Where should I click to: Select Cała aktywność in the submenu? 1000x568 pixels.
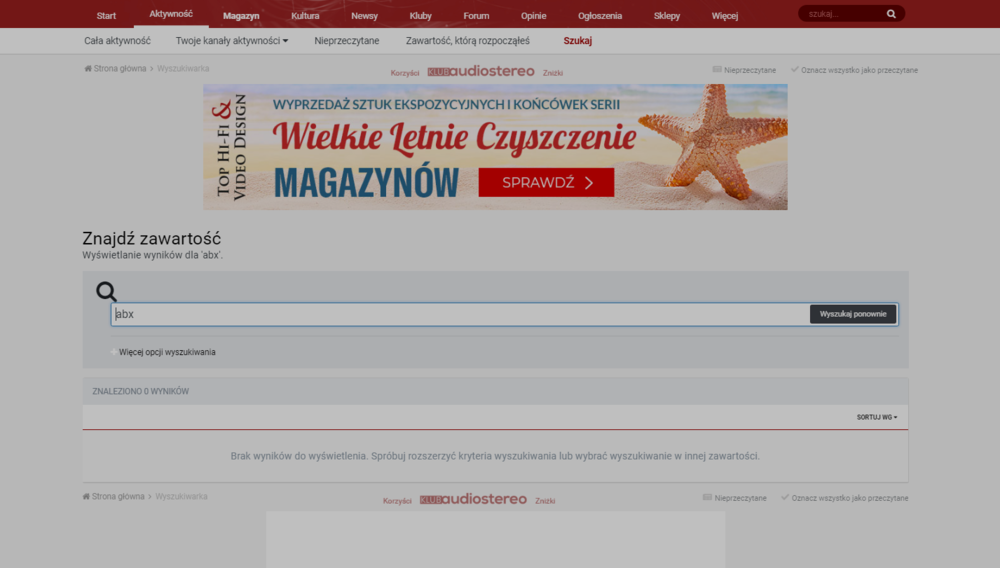(117, 41)
